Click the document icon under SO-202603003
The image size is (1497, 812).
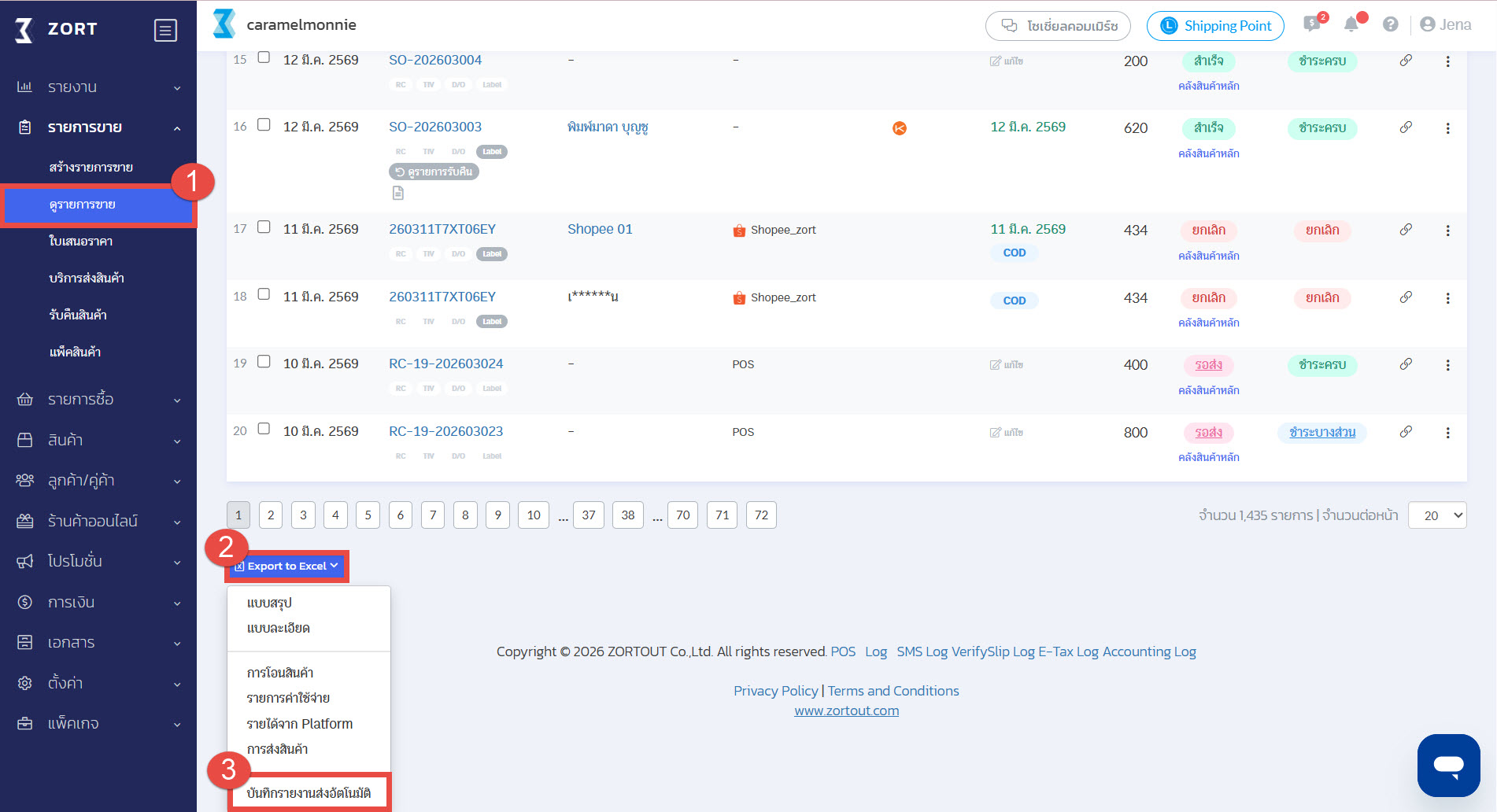pyautogui.click(x=398, y=193)
